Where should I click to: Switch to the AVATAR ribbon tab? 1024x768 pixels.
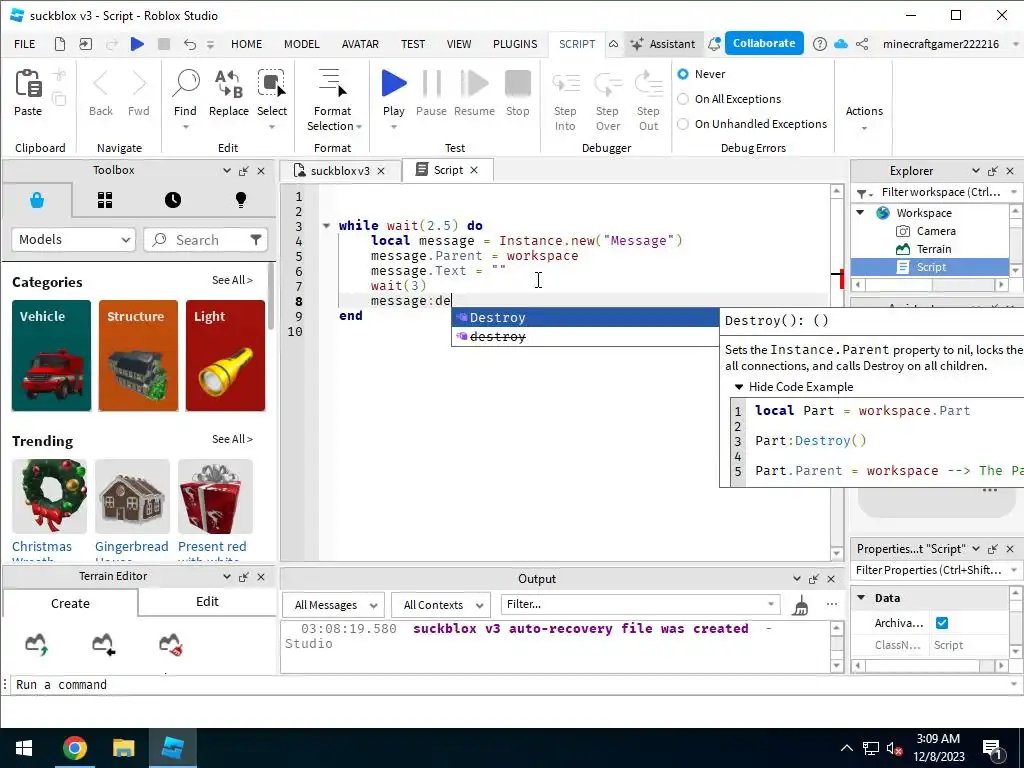[360, 44]
